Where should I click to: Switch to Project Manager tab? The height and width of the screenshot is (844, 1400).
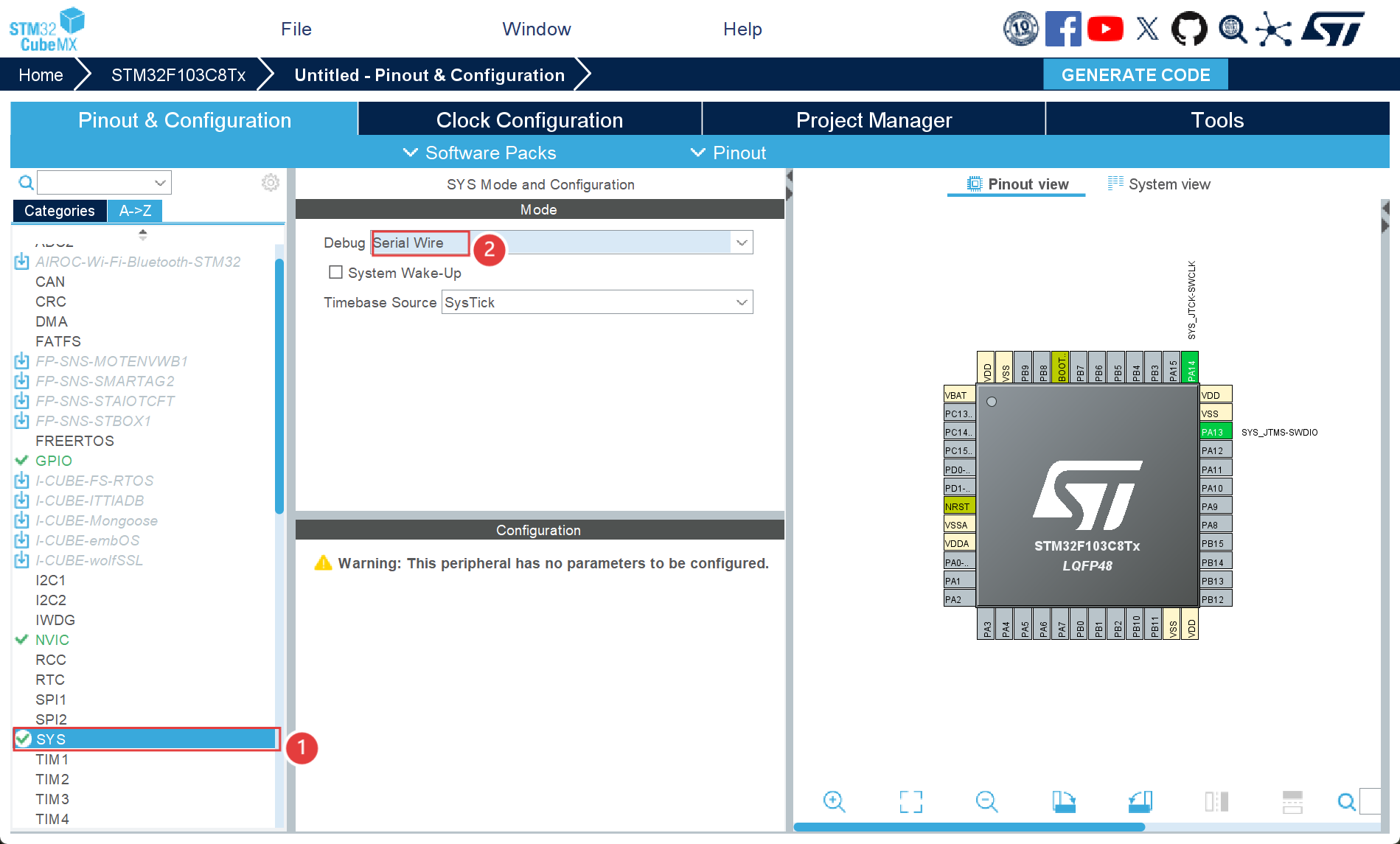tap(874, 119)
